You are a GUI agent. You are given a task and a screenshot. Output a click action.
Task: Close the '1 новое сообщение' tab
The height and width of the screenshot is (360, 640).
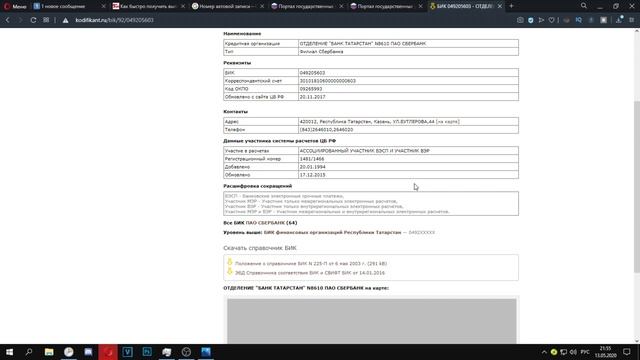coord(103,6)
